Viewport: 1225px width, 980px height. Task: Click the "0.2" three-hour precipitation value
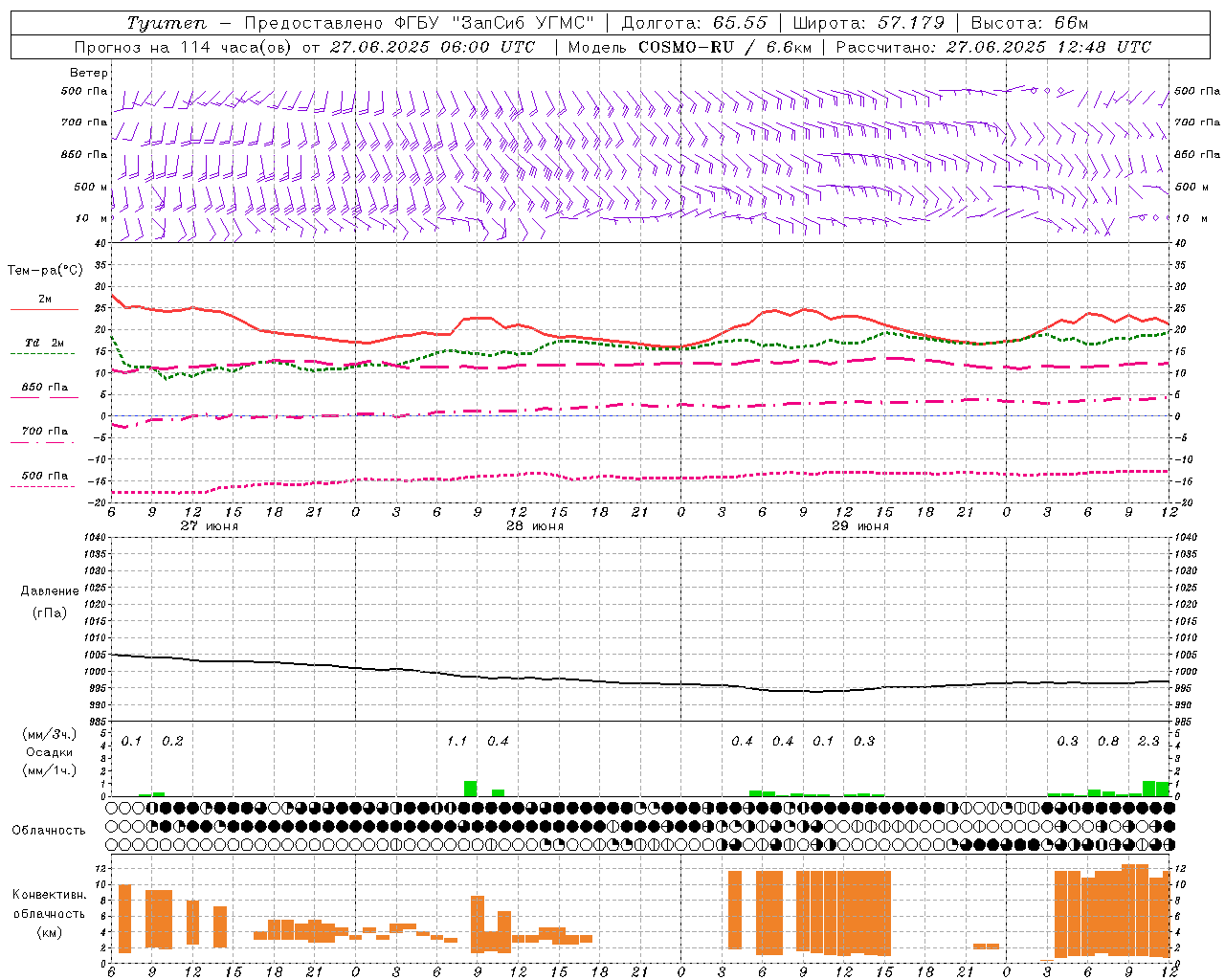(x=172, y=742)
